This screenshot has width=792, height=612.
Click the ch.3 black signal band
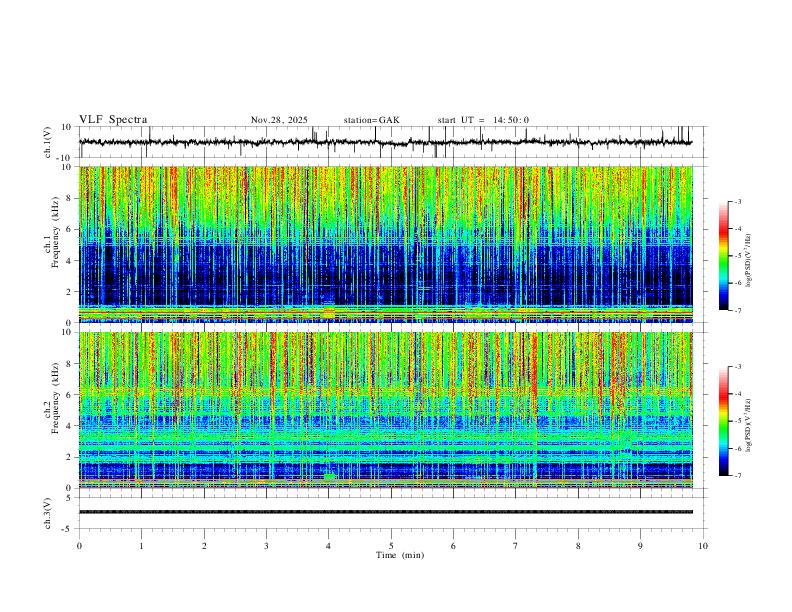[386, 512]
